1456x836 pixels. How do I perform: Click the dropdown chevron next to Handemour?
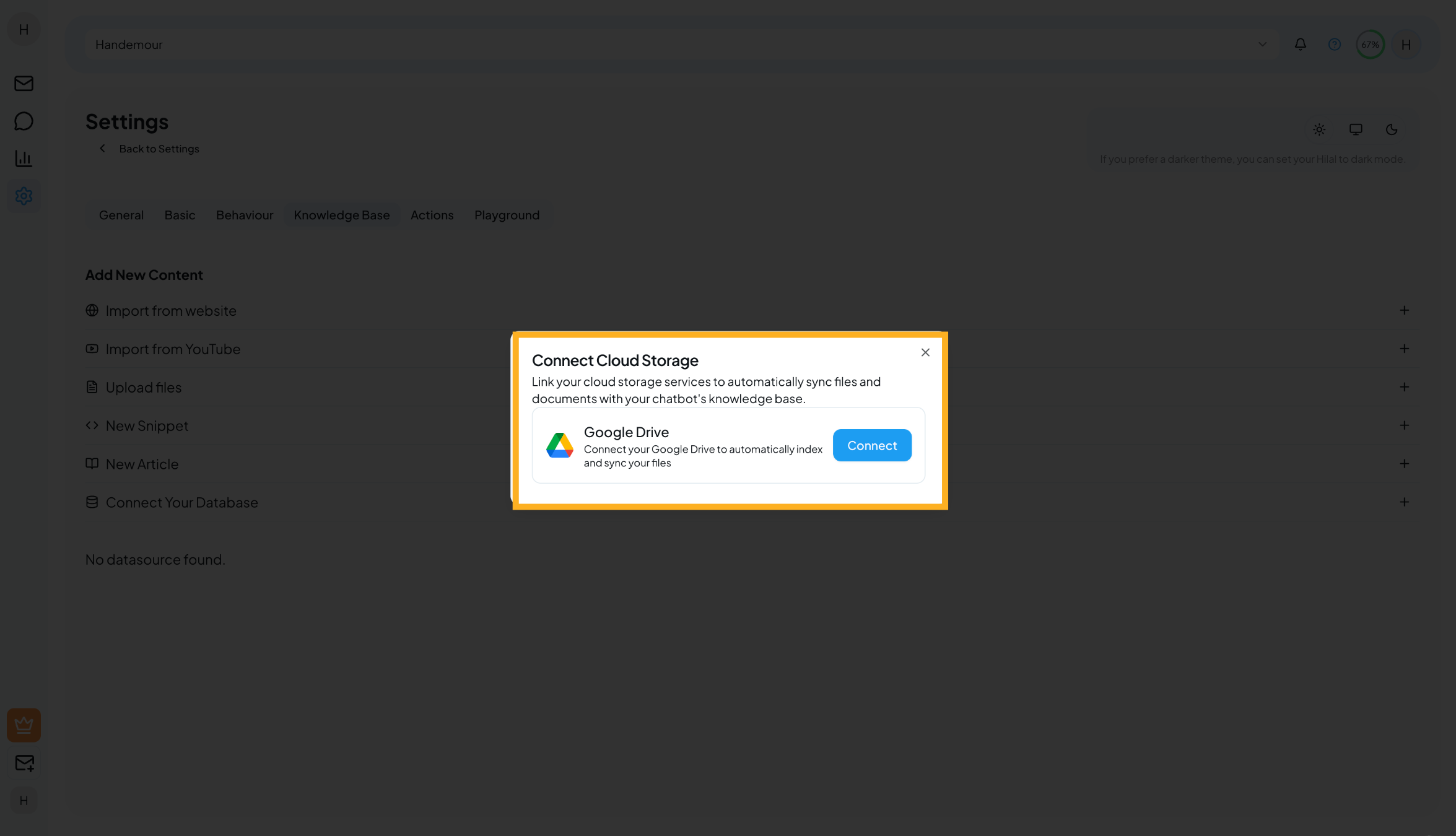tap(1262, 44)
